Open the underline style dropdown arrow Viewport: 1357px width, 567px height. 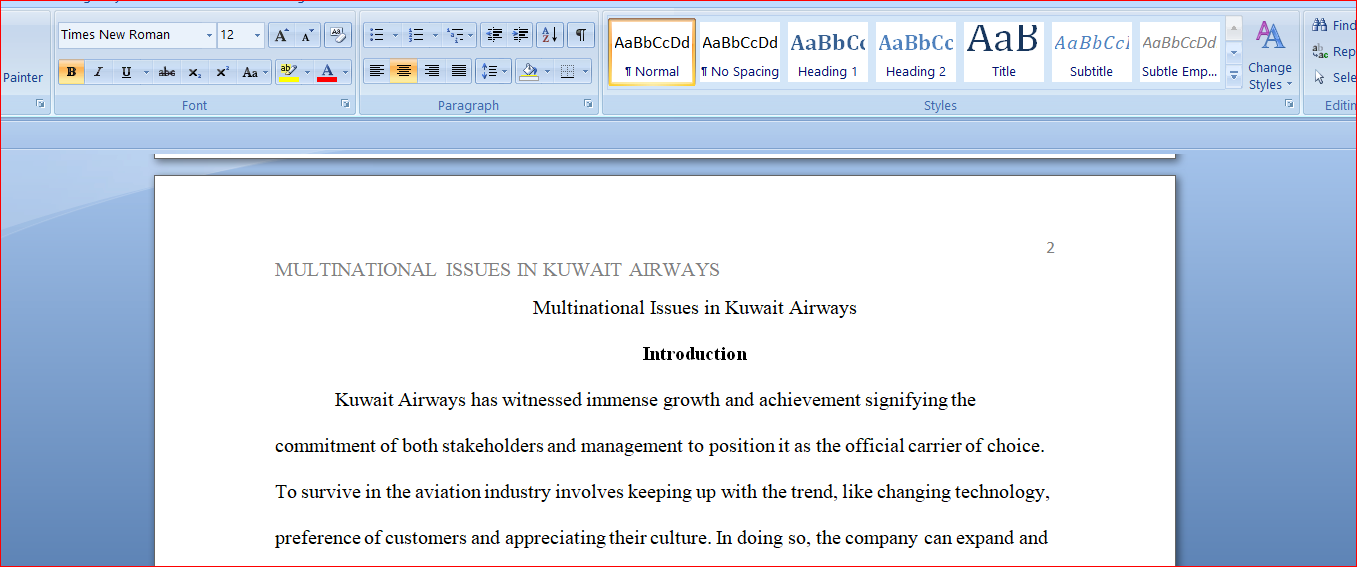146,72
